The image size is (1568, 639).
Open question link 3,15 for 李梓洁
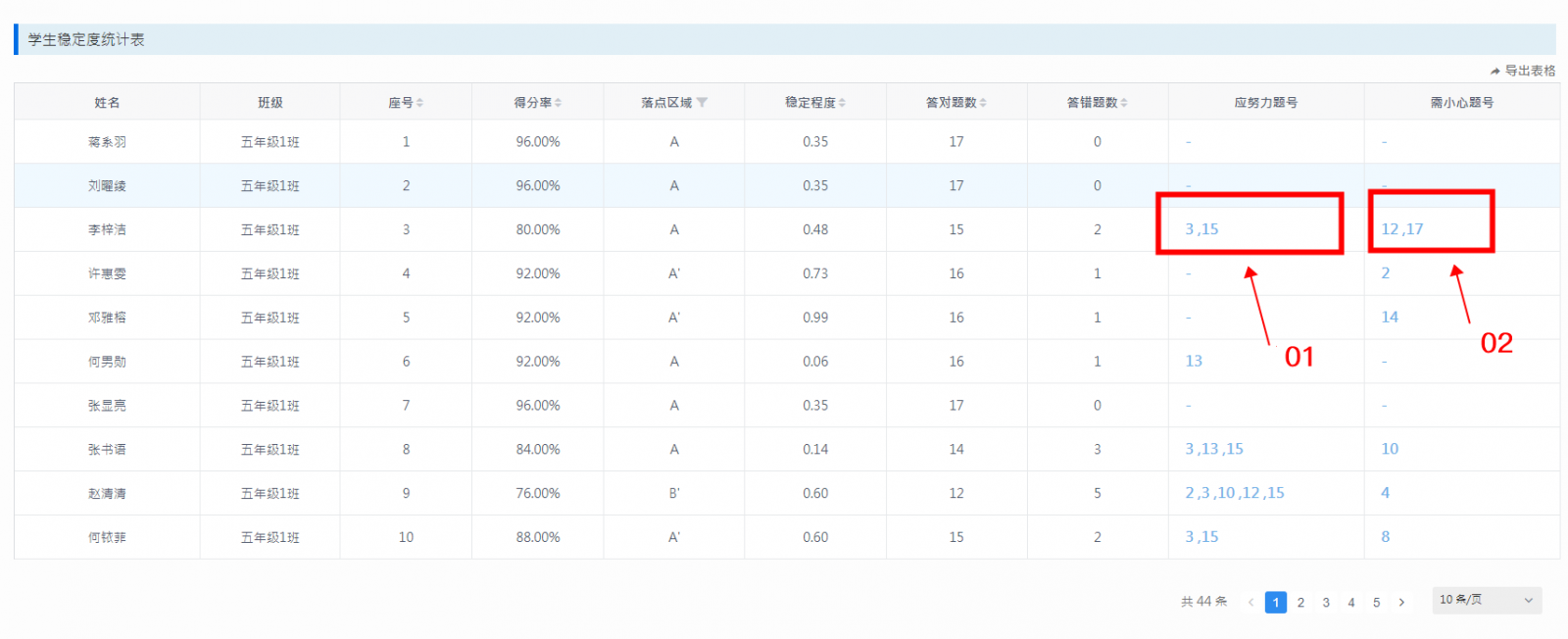pos(1201,229)
